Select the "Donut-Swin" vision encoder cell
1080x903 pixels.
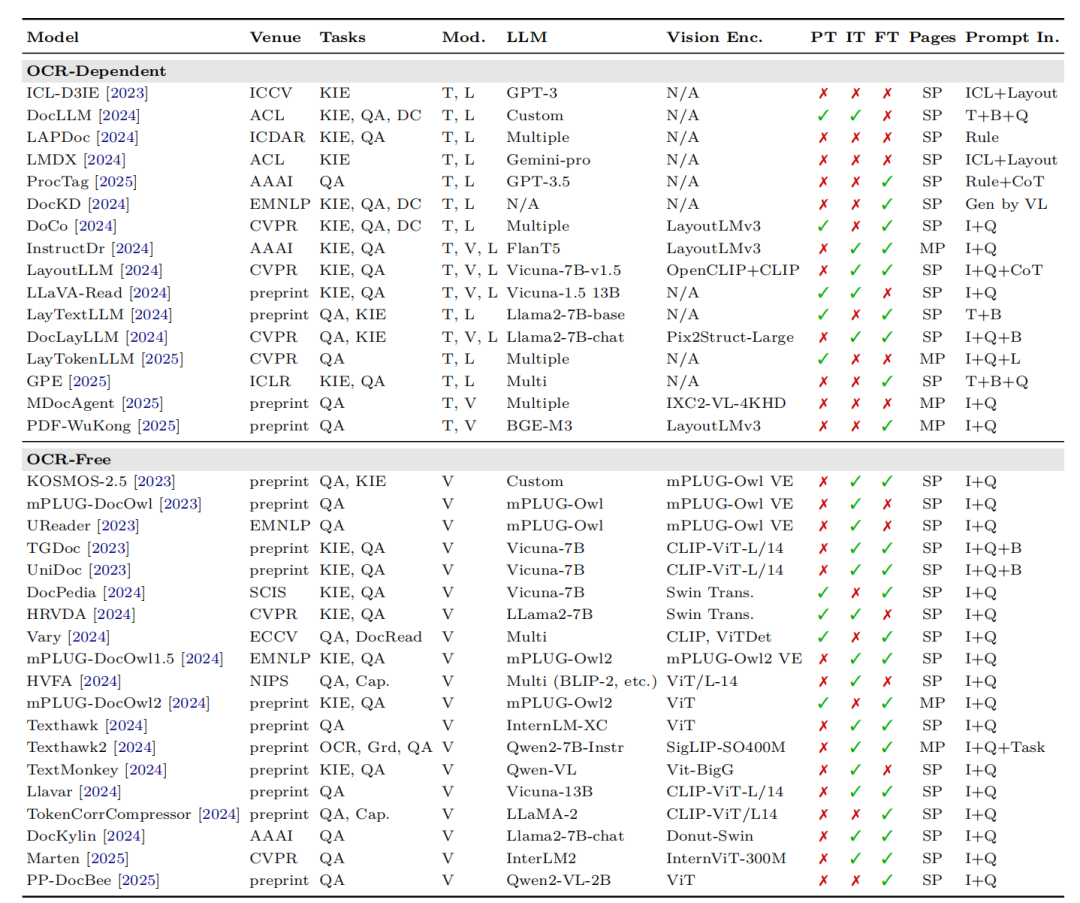(x=709, y=836)
